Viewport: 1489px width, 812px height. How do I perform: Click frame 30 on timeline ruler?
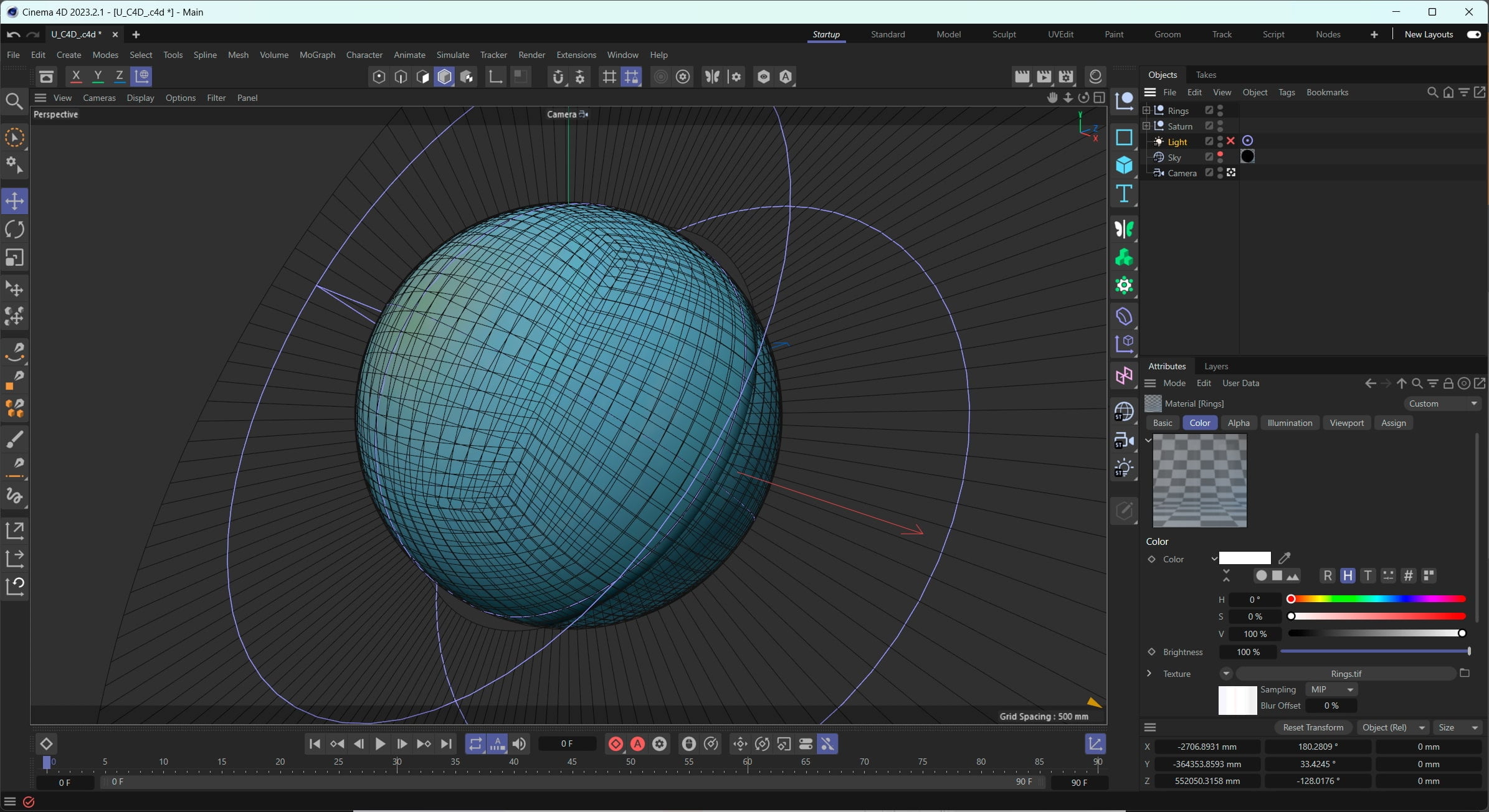pos(397,762)
